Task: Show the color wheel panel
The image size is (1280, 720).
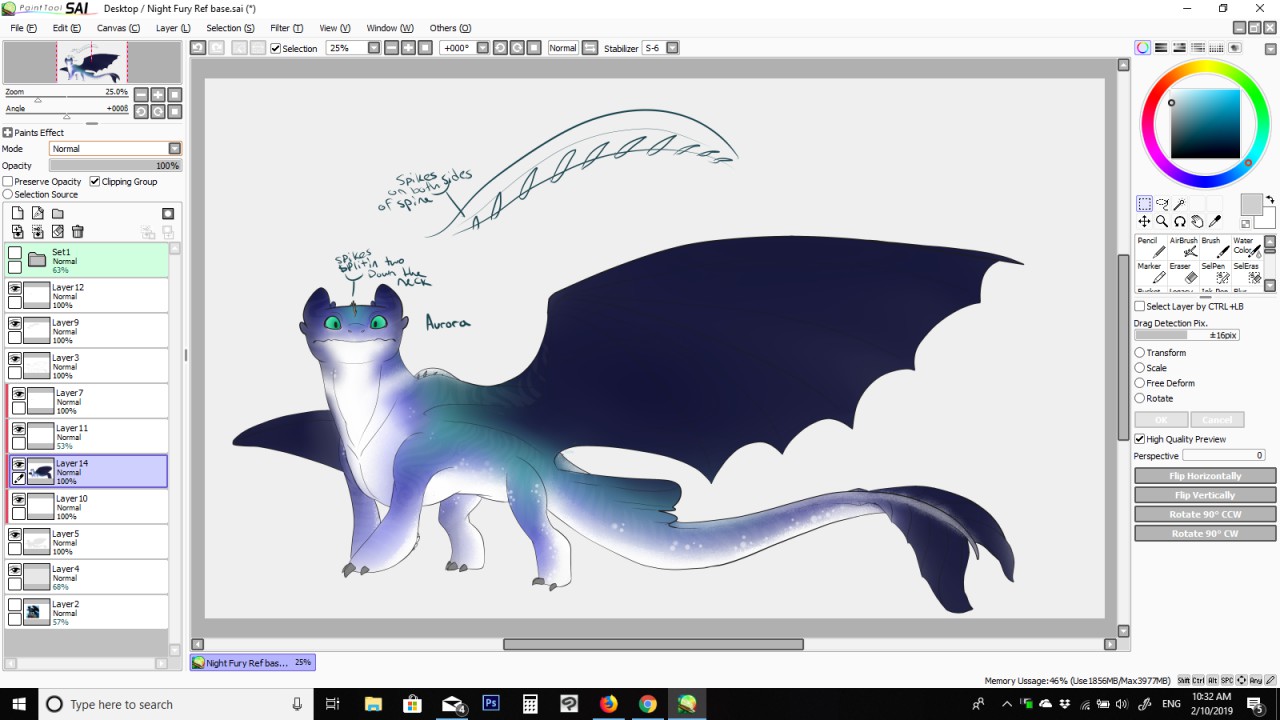Action: (1143, 47)
